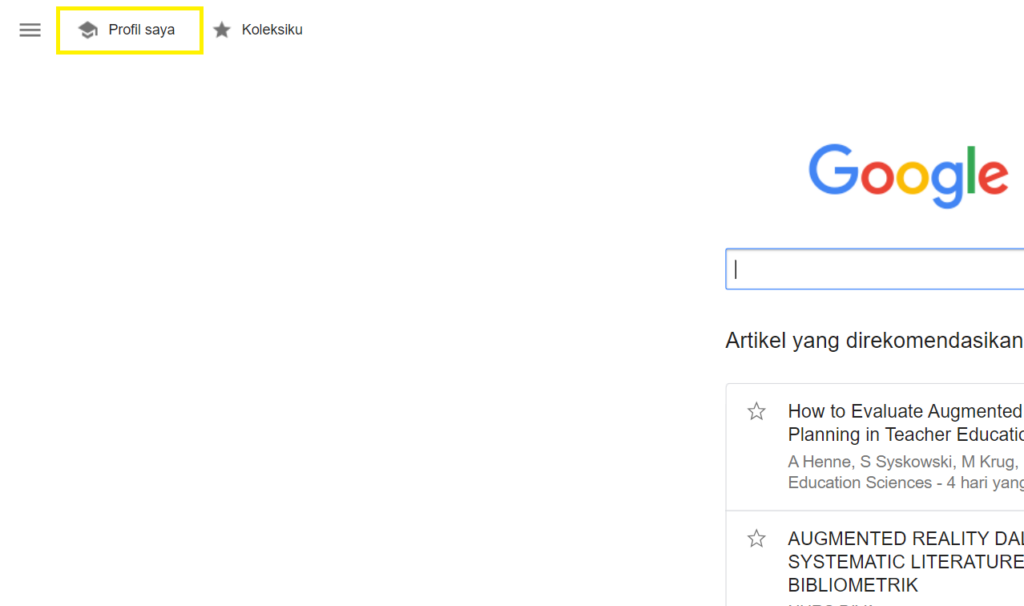Screen dimensions: 1024x606
Task: Click the graduation cap profile icon
Action: 88,30
